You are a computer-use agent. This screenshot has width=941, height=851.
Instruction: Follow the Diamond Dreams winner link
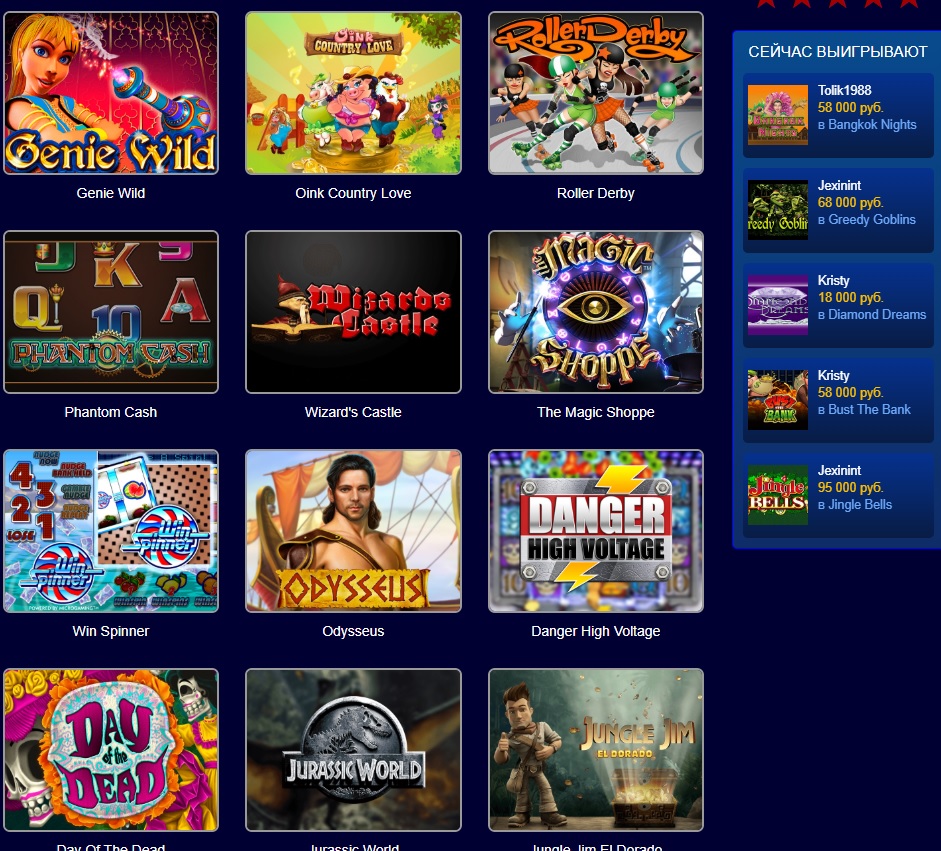877,314
